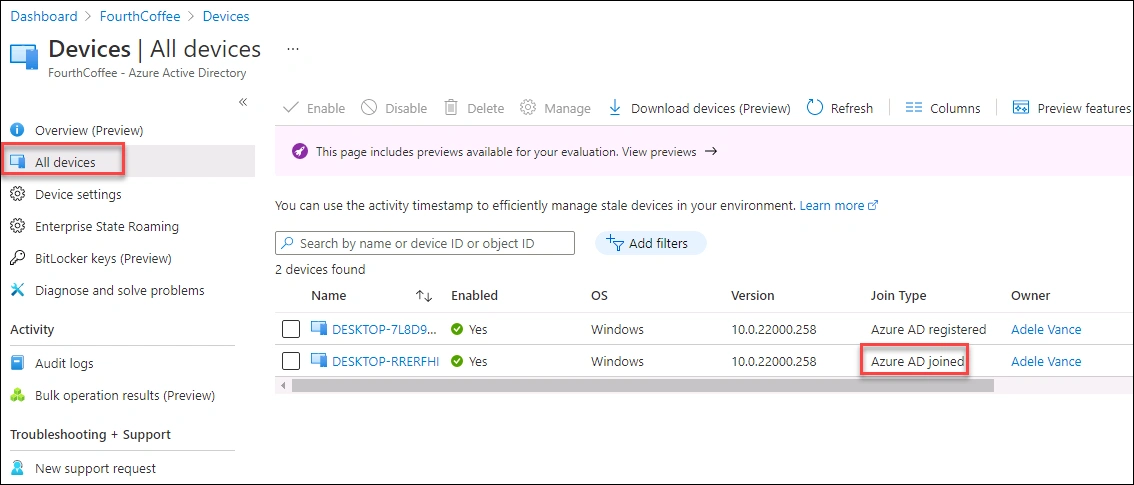Check the DESKTOP-RRERFHI row checkbox
1134x485 pixels.
pos(291,361)
